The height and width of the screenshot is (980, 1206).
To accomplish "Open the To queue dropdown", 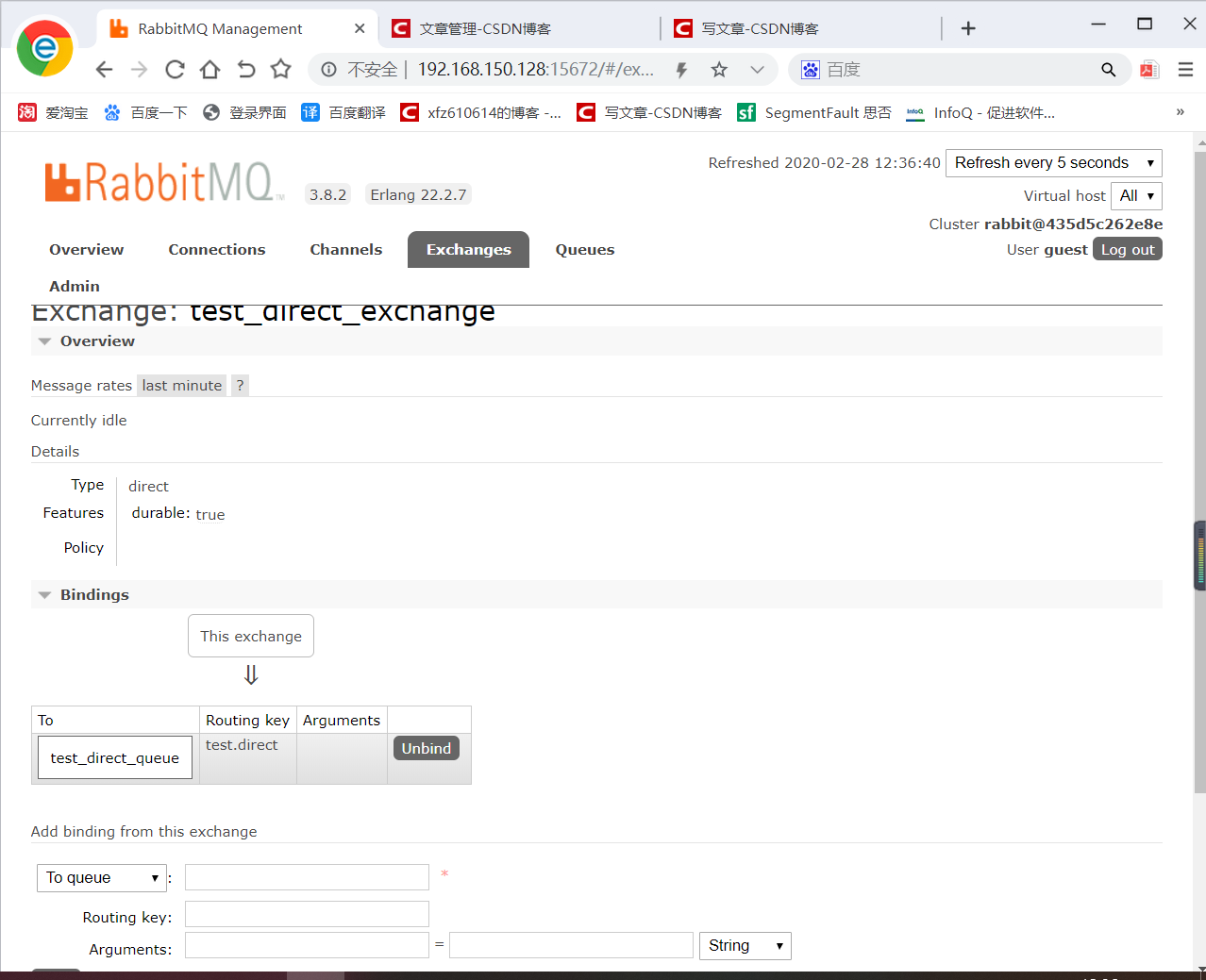I will (102, 878).
